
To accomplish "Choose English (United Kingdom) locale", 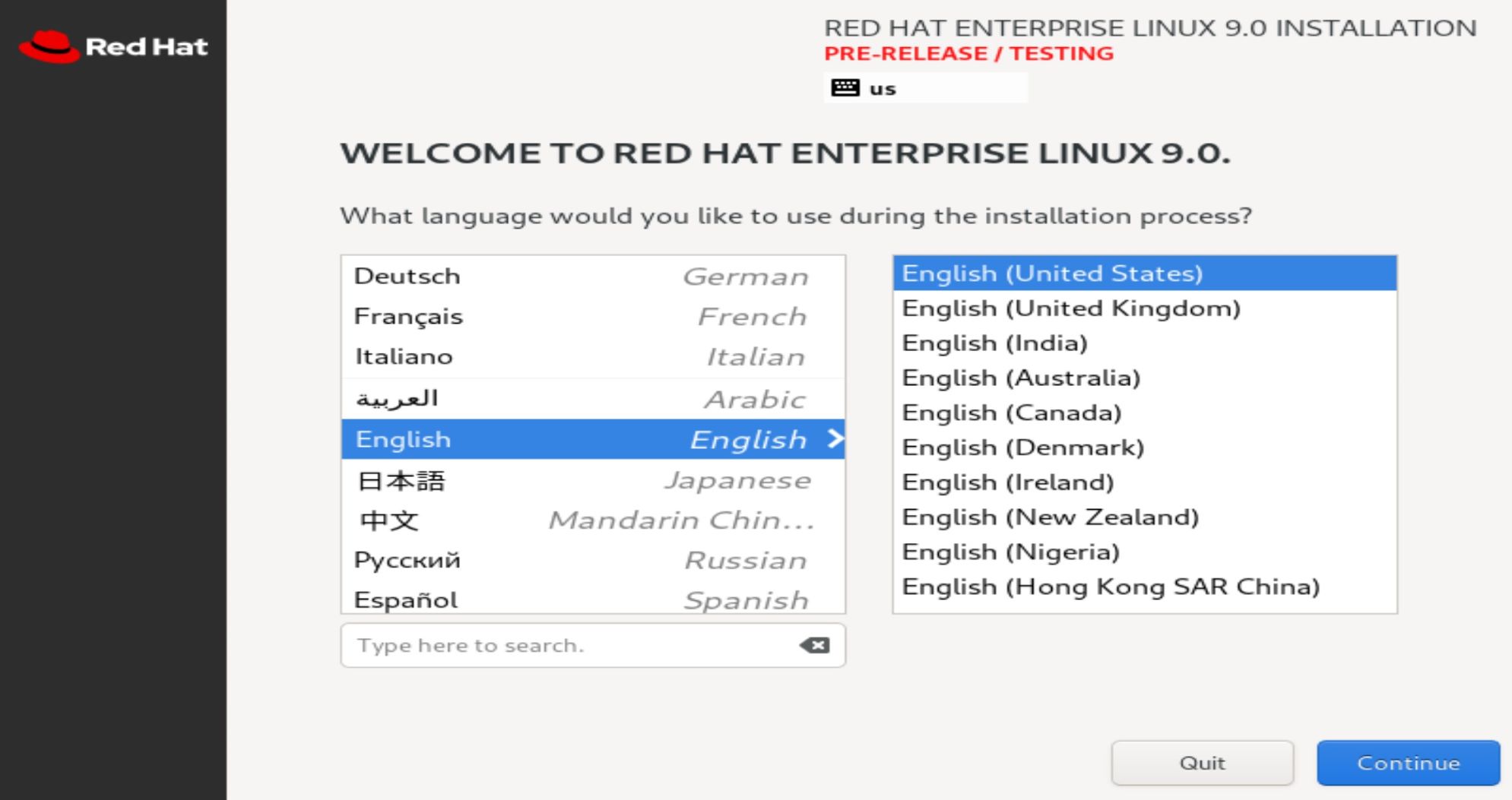I will point(1145,308).
